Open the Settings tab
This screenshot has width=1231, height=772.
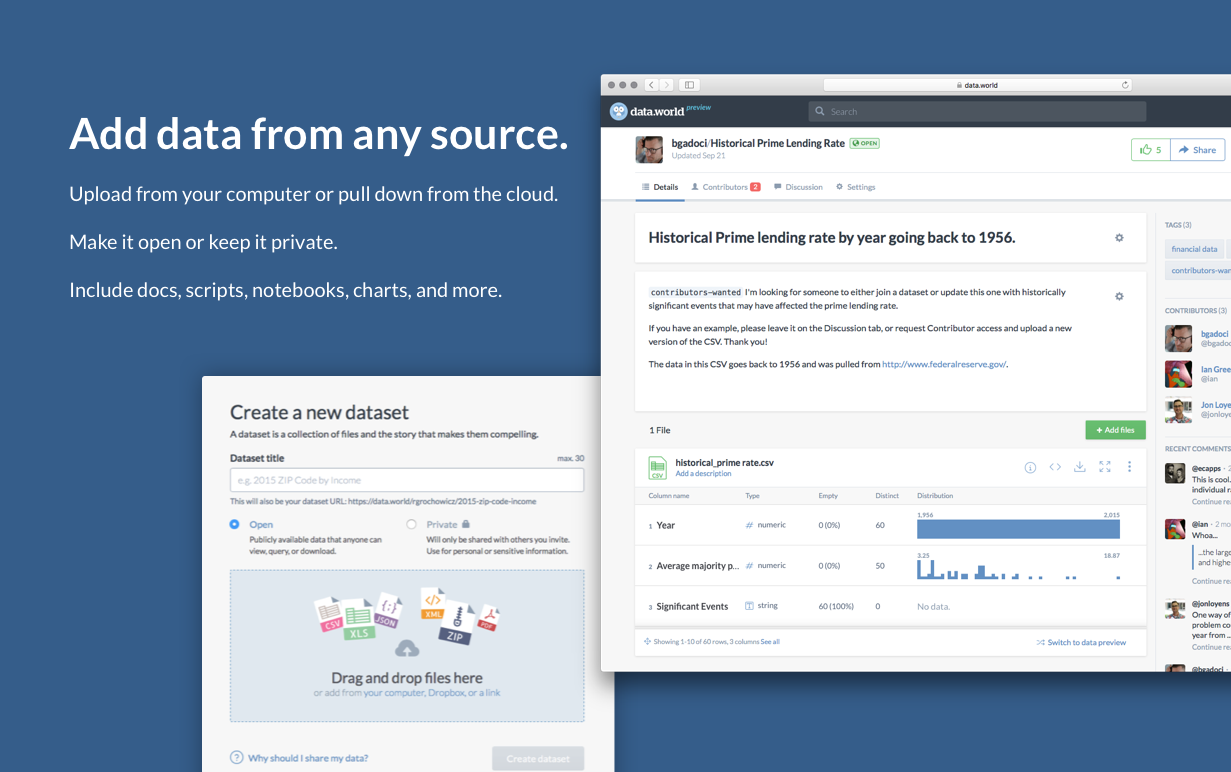point(856,187)
